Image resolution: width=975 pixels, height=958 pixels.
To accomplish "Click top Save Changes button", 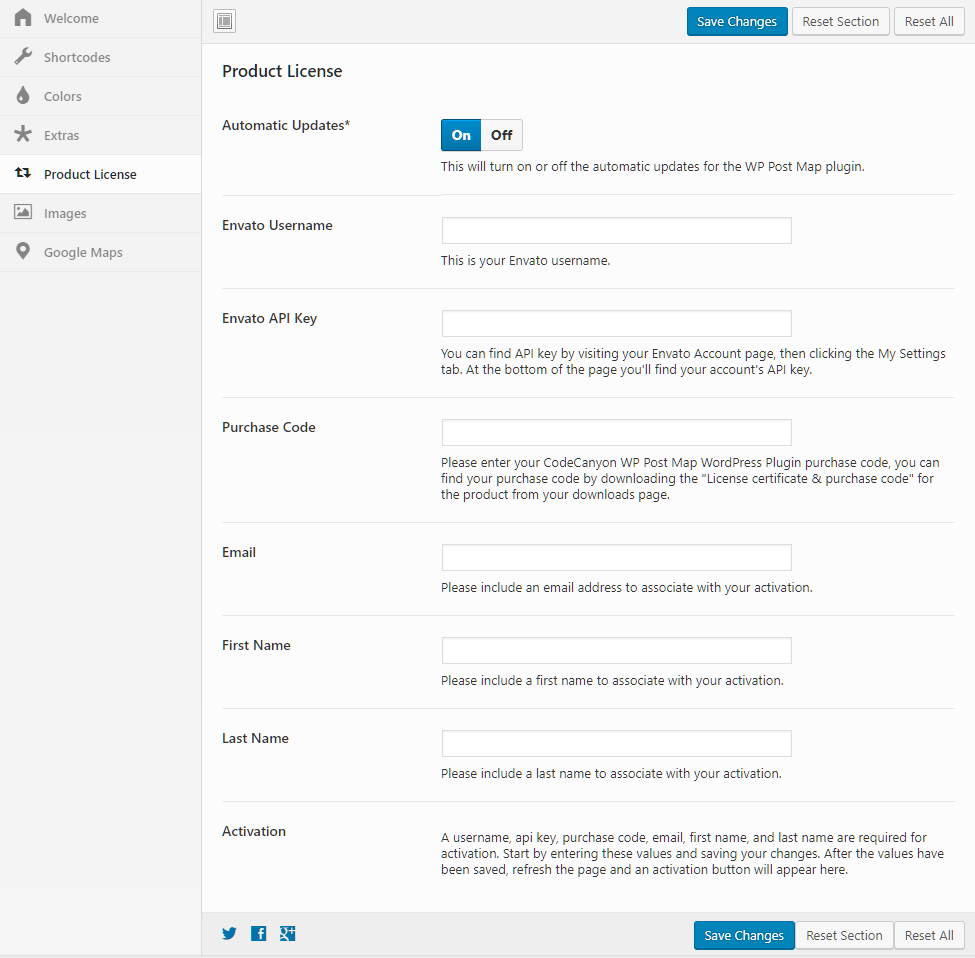I will [737, 22].
